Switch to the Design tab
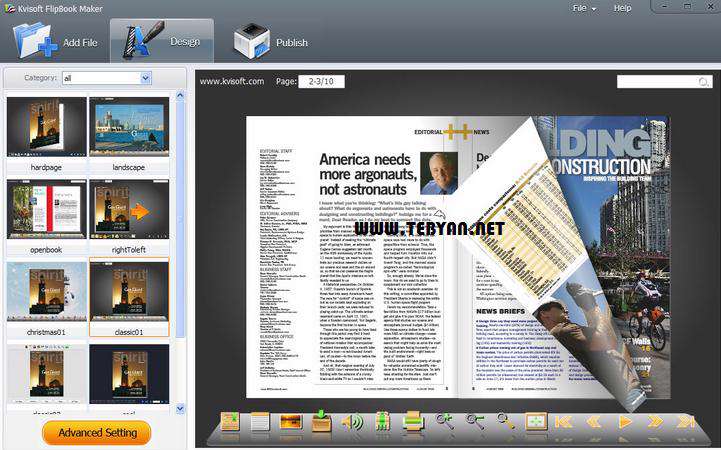 point(162,41)
